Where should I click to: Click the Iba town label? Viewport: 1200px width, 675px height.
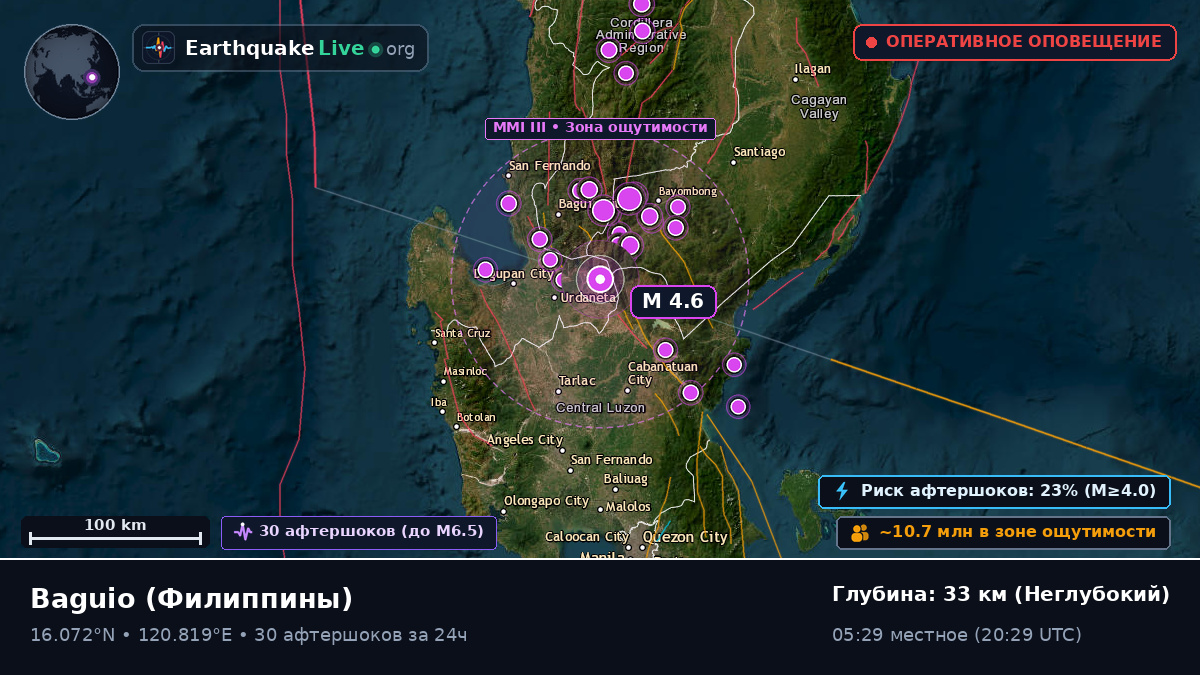click(x=439, y=402)
